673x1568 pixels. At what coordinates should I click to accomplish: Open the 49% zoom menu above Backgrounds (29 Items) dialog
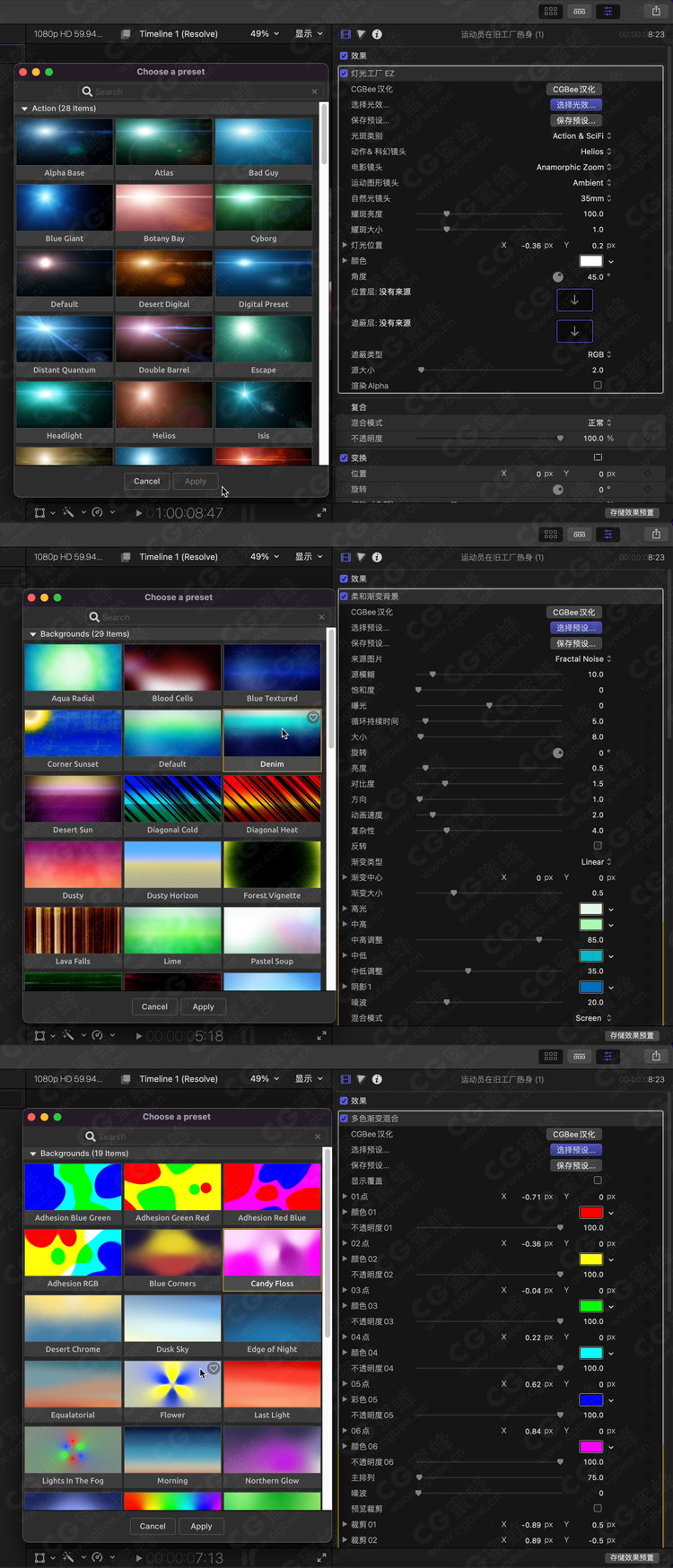(264, 557)
